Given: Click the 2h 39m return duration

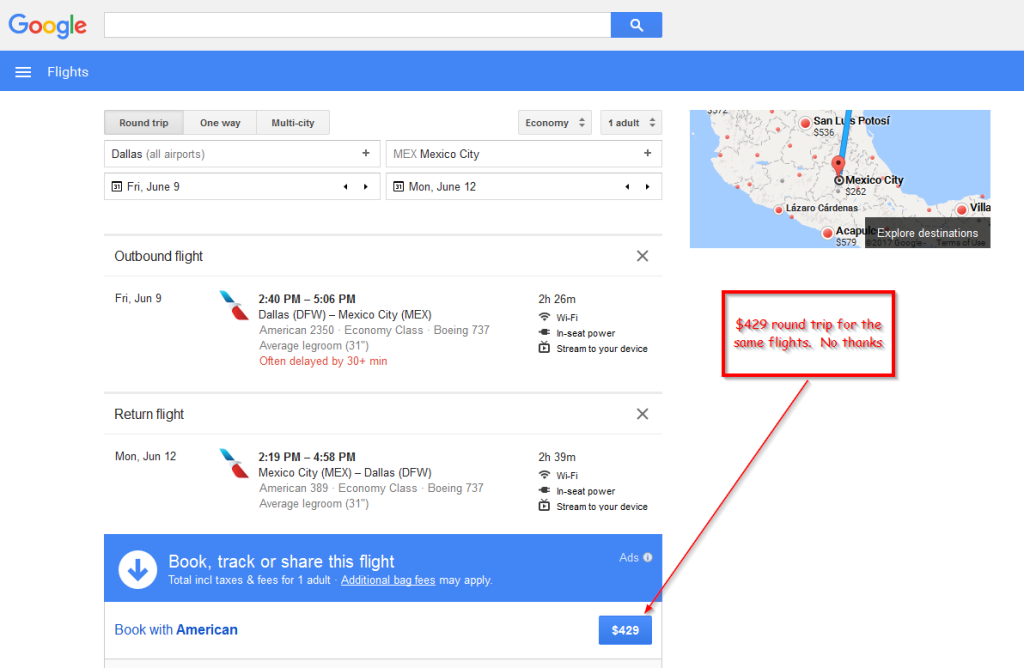Looking at the screenshot, I should (x=557, y=457).
